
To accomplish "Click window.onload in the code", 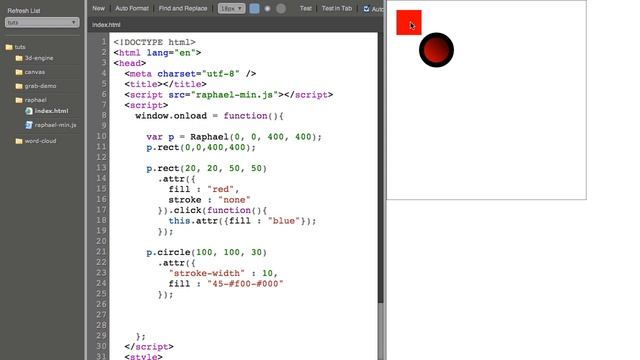I will pos(171,116).
